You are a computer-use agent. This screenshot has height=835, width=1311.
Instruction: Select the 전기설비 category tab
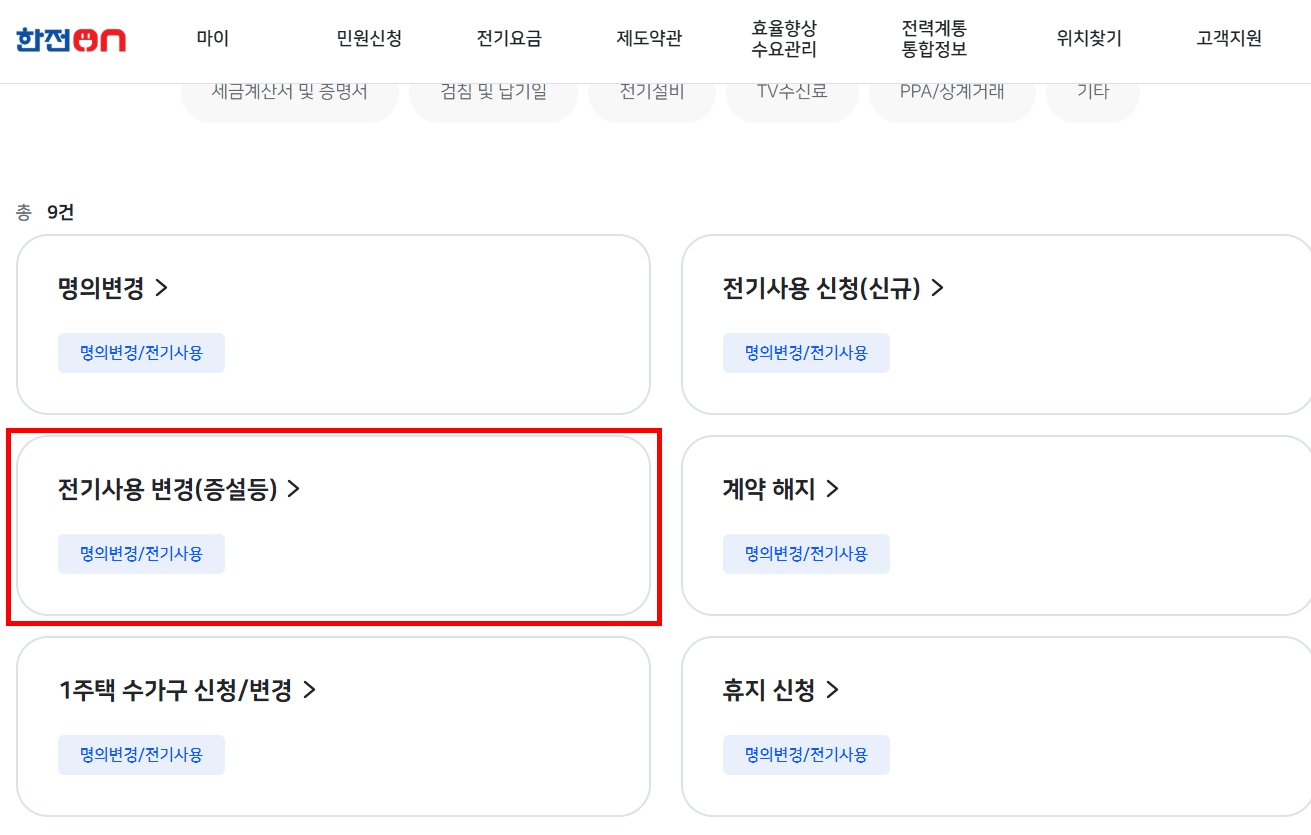[x=652, y=92]
